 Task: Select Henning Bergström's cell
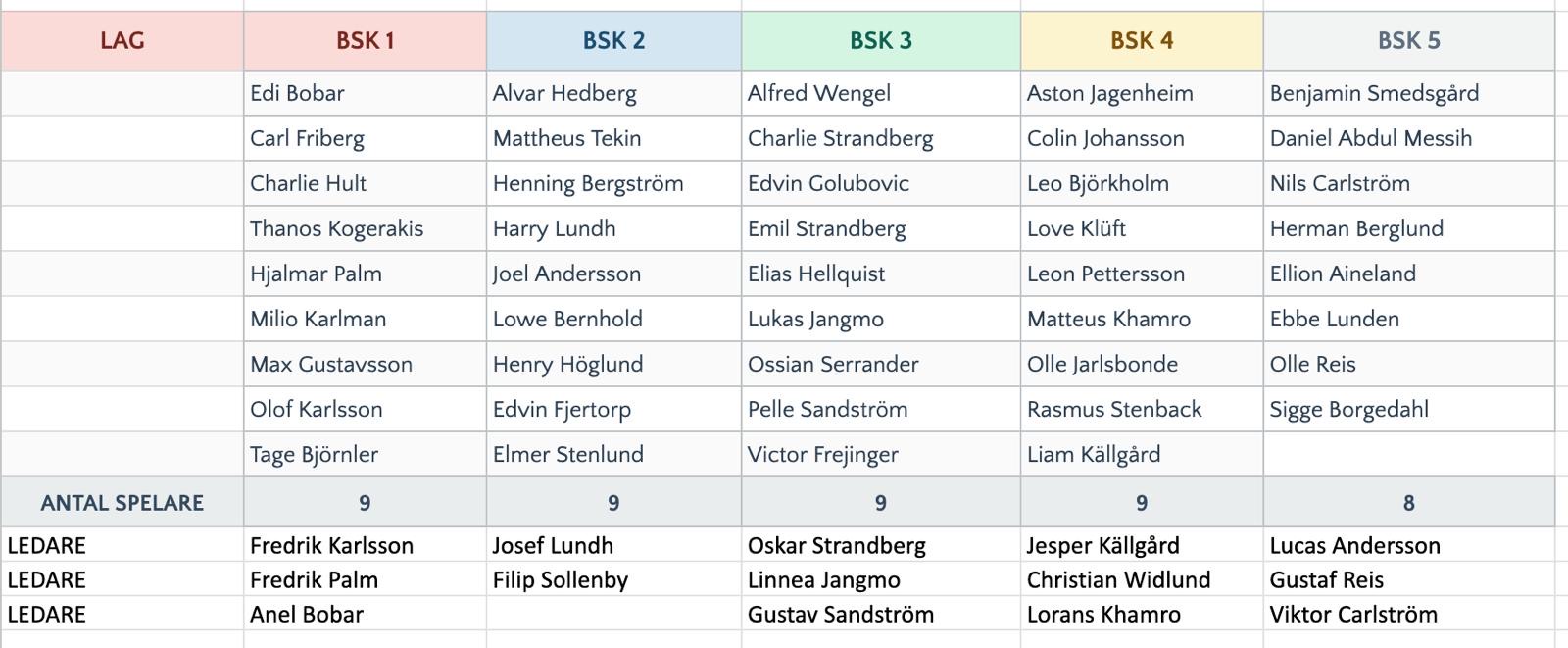[613, 183]
